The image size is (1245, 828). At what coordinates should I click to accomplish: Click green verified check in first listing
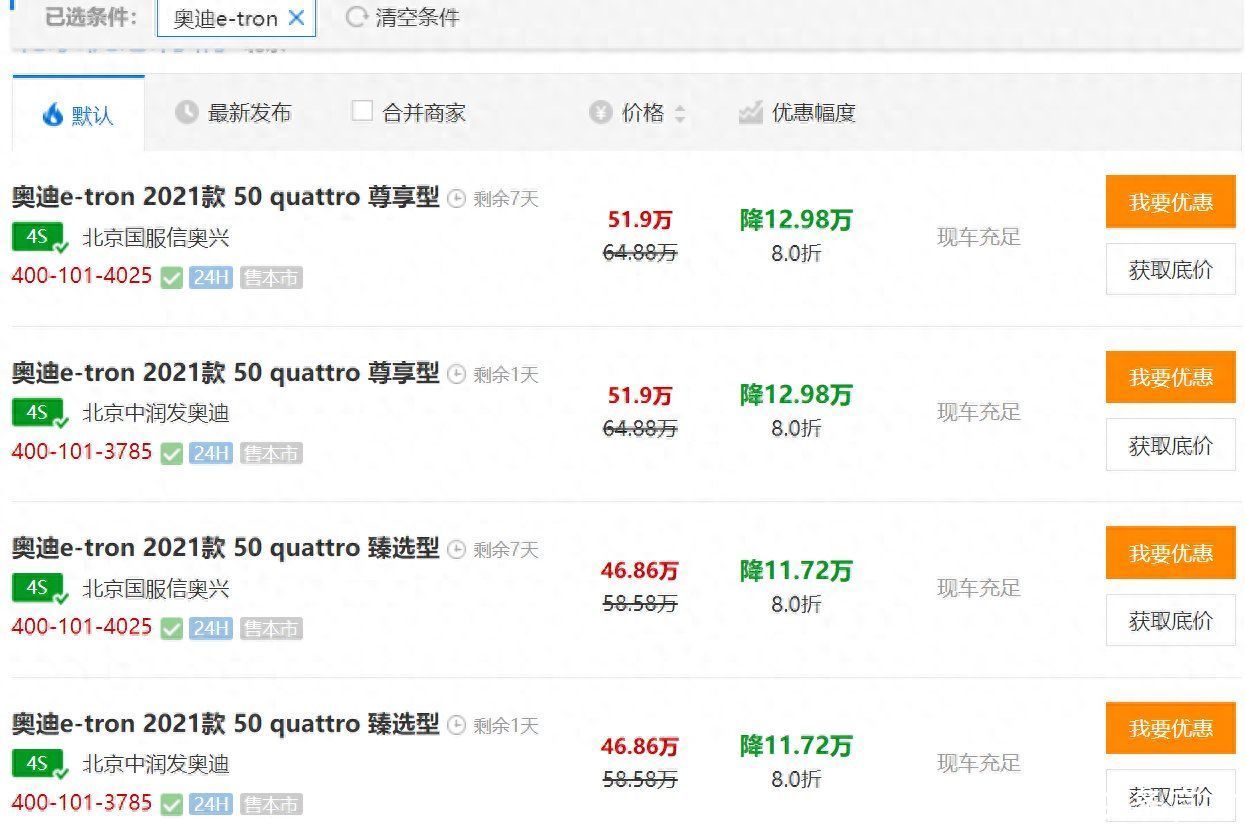click(171, 278)
